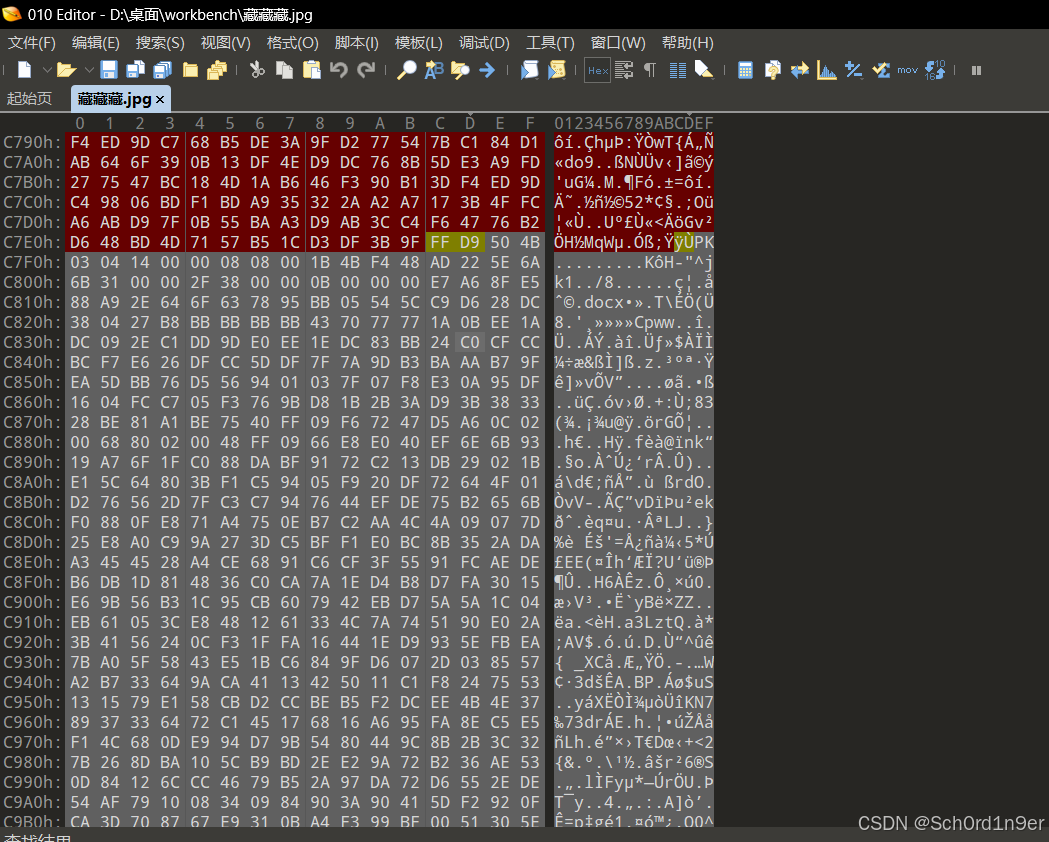Image resolution: width=1049 pixels, height=842 pixels.
Task: Cut selection with the scissors icon
Action: (257, 70)
